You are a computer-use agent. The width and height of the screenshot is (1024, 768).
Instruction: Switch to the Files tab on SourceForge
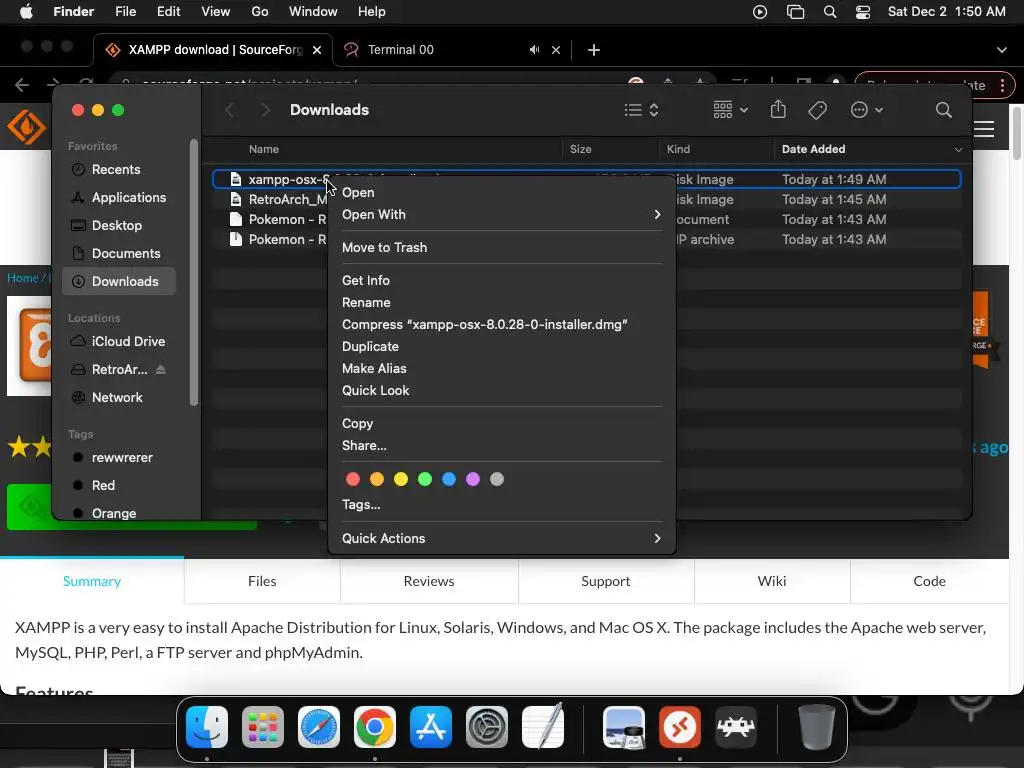(262, 581)
